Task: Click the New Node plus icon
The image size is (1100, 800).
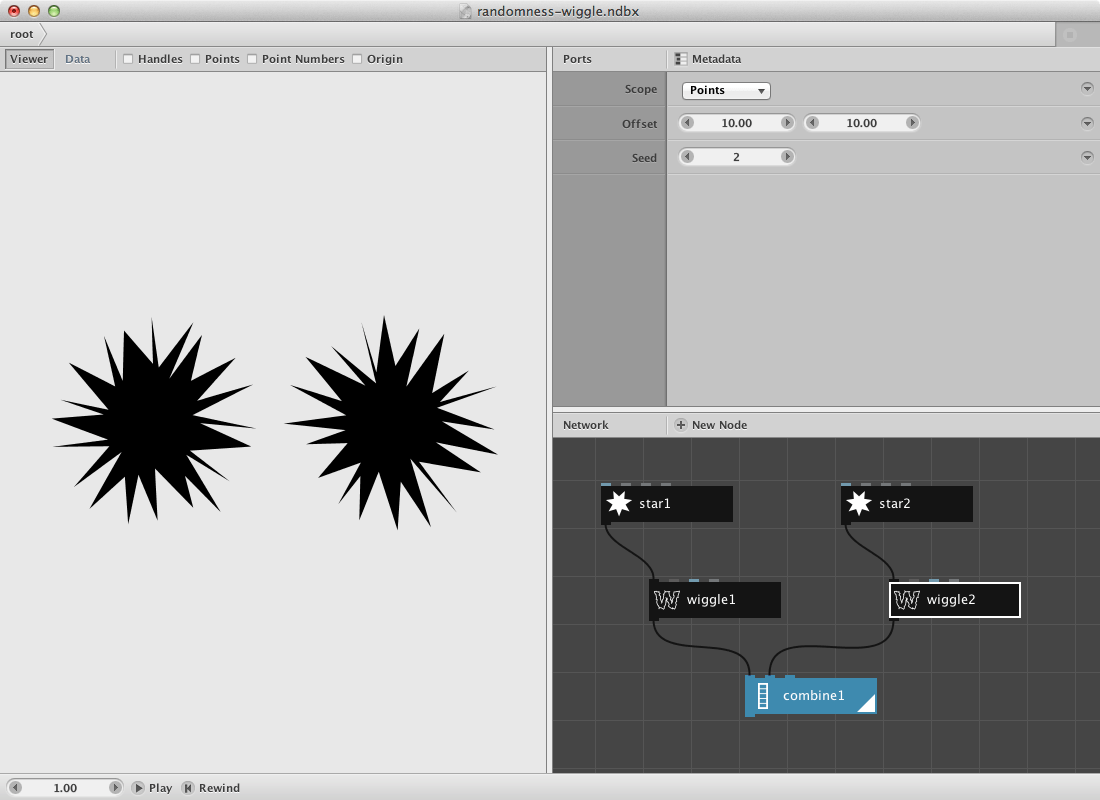Action: pyautogui.click(x=680, y=425)
